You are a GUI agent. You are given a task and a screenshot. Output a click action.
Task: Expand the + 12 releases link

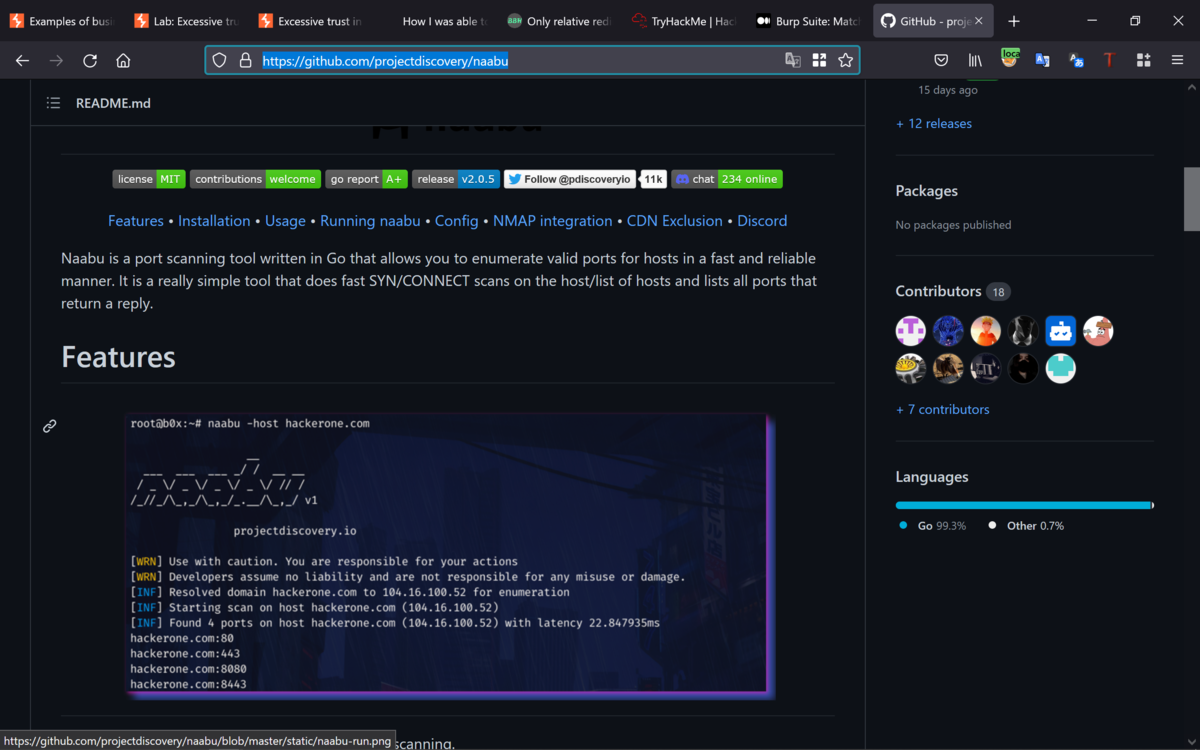934,124
